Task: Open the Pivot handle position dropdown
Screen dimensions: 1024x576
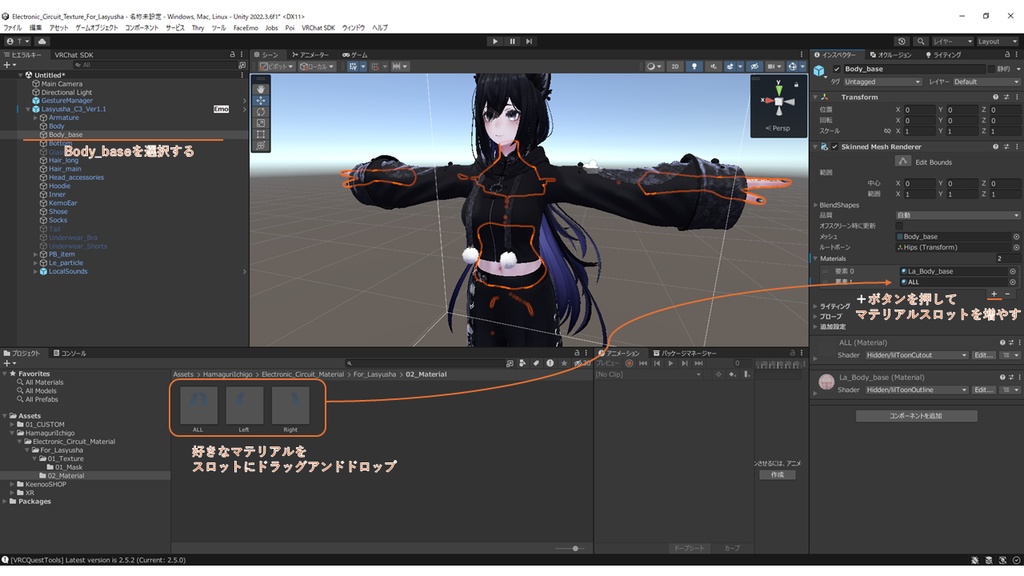Action: [x=277, y=66]
